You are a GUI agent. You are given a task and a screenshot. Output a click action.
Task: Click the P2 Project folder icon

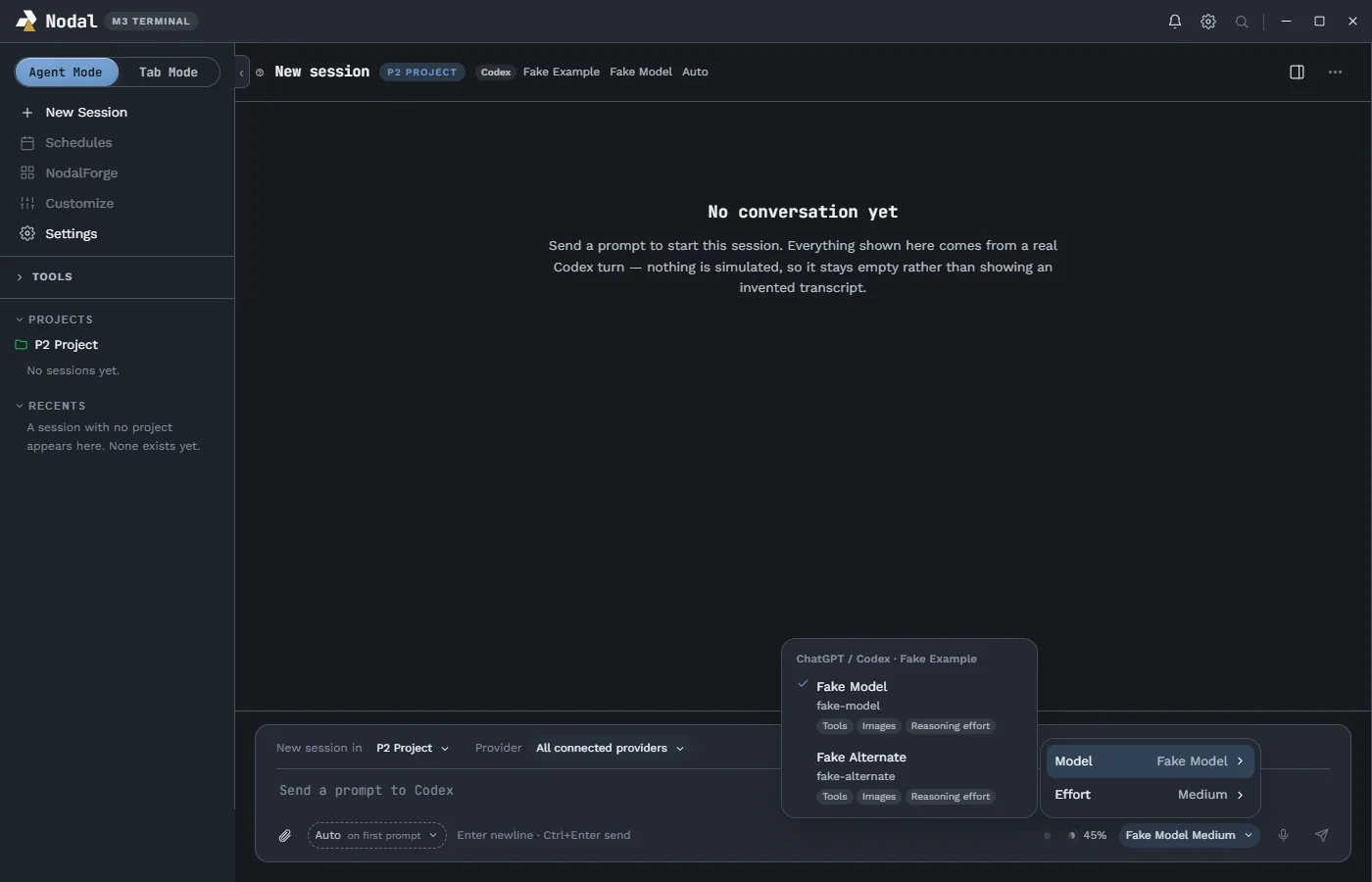click(x=22, y=345)
